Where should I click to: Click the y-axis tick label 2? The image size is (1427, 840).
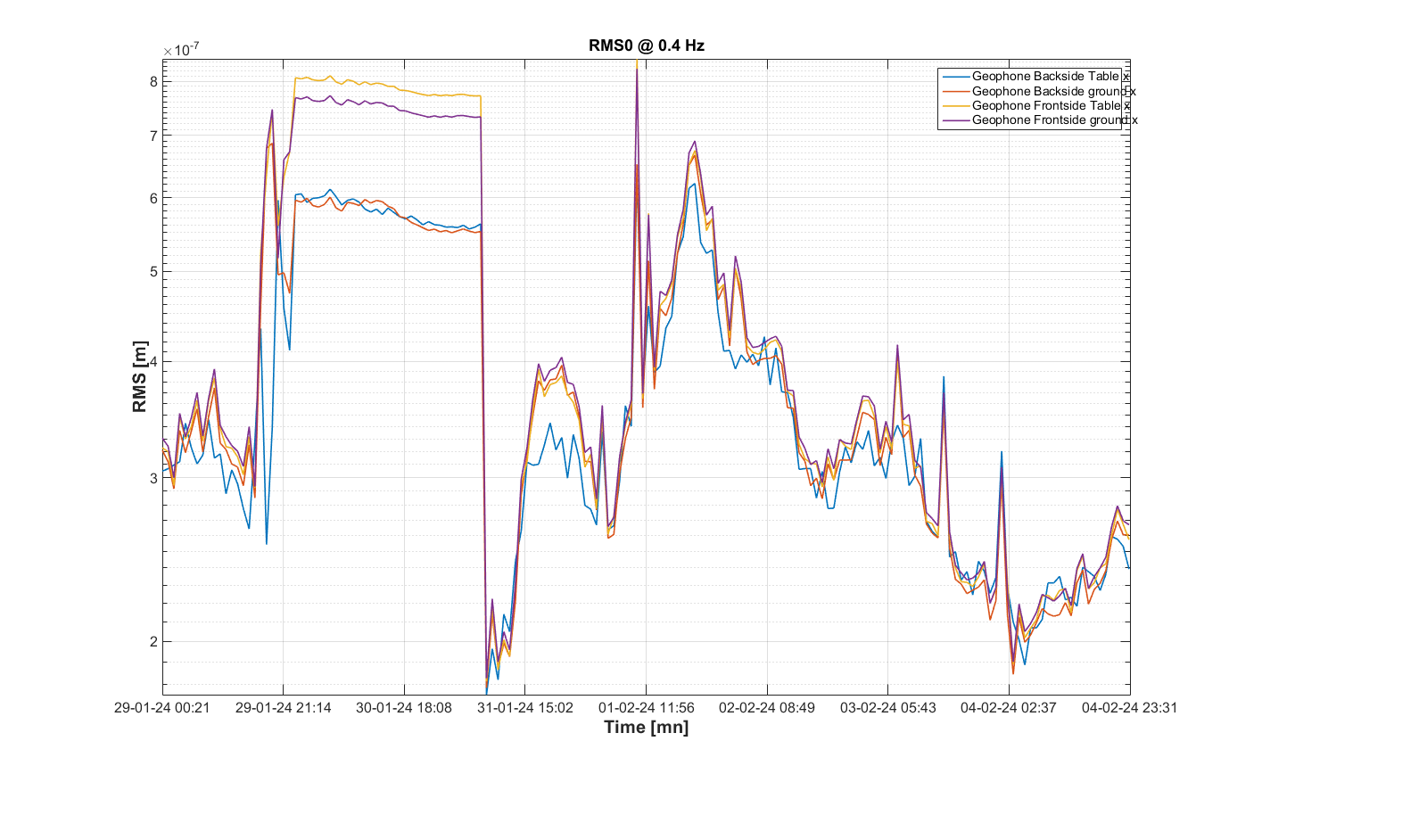(153, 641)
